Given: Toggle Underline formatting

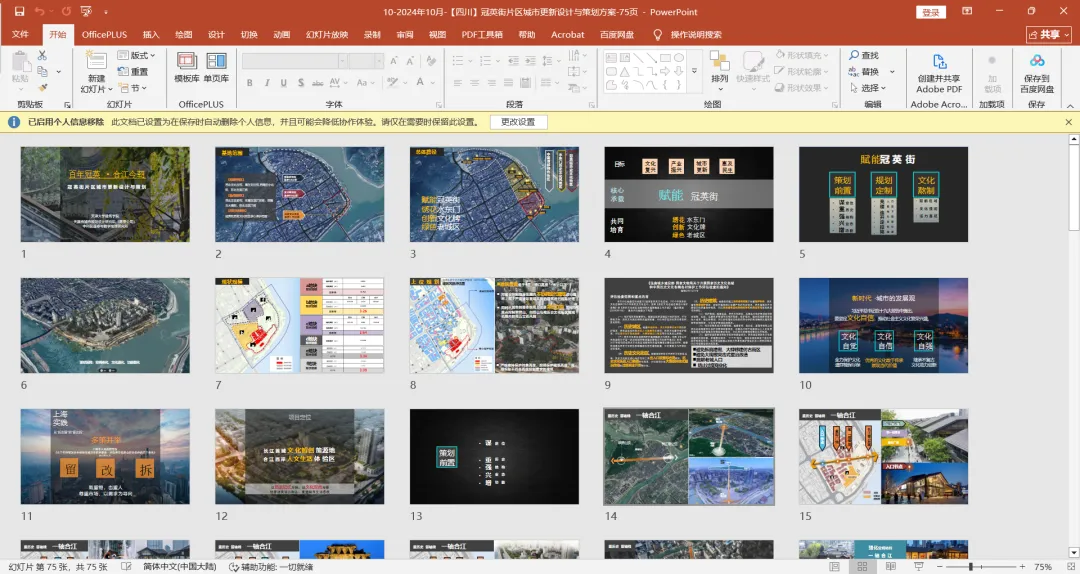Looking at the screenshot, I should (284, 83).
